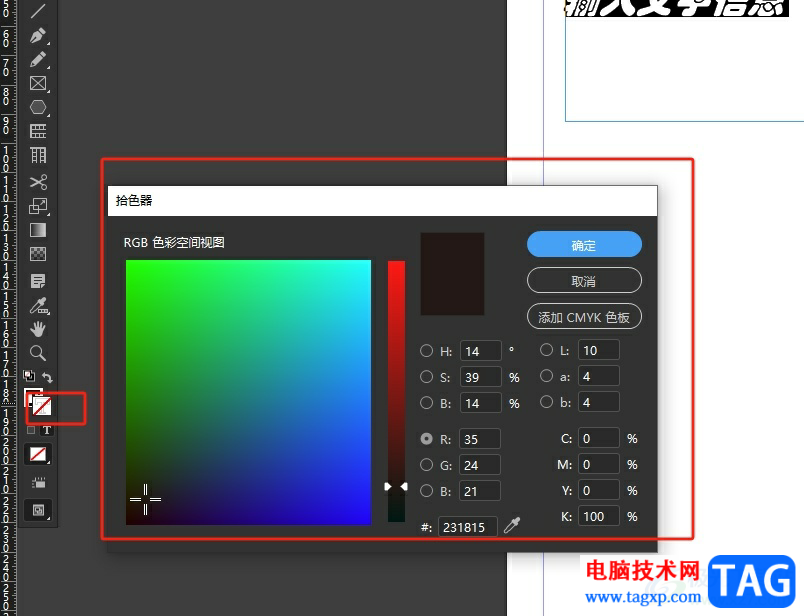Click the M magenta value field
Screen dimensions: 804x616
[599, 464]
